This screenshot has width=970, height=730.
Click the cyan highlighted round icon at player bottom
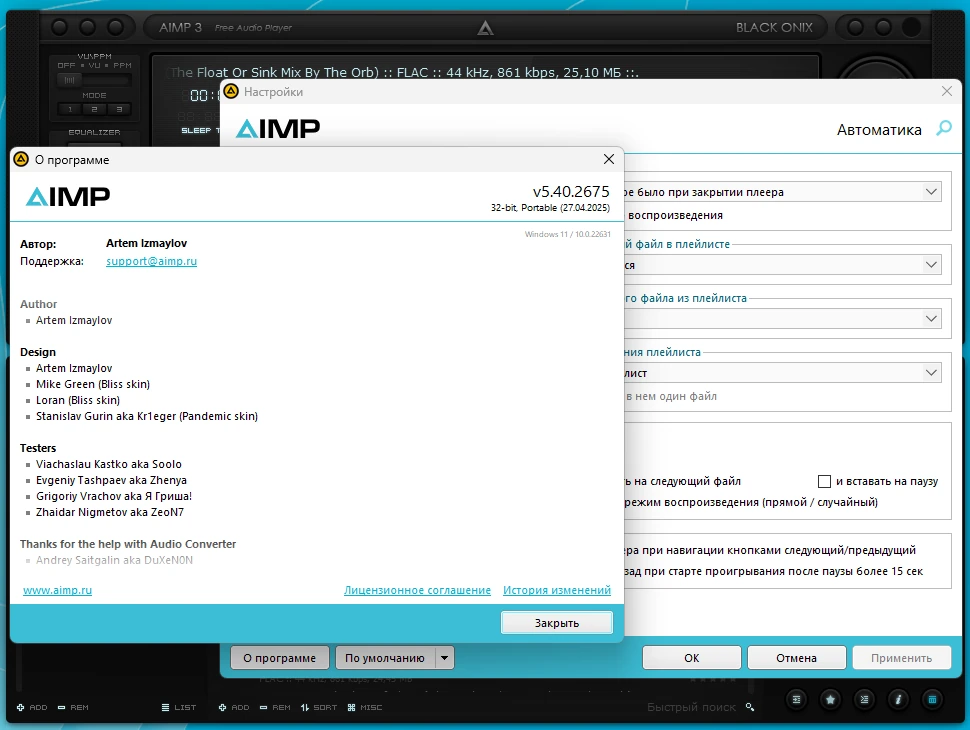(x=932, y=700)
